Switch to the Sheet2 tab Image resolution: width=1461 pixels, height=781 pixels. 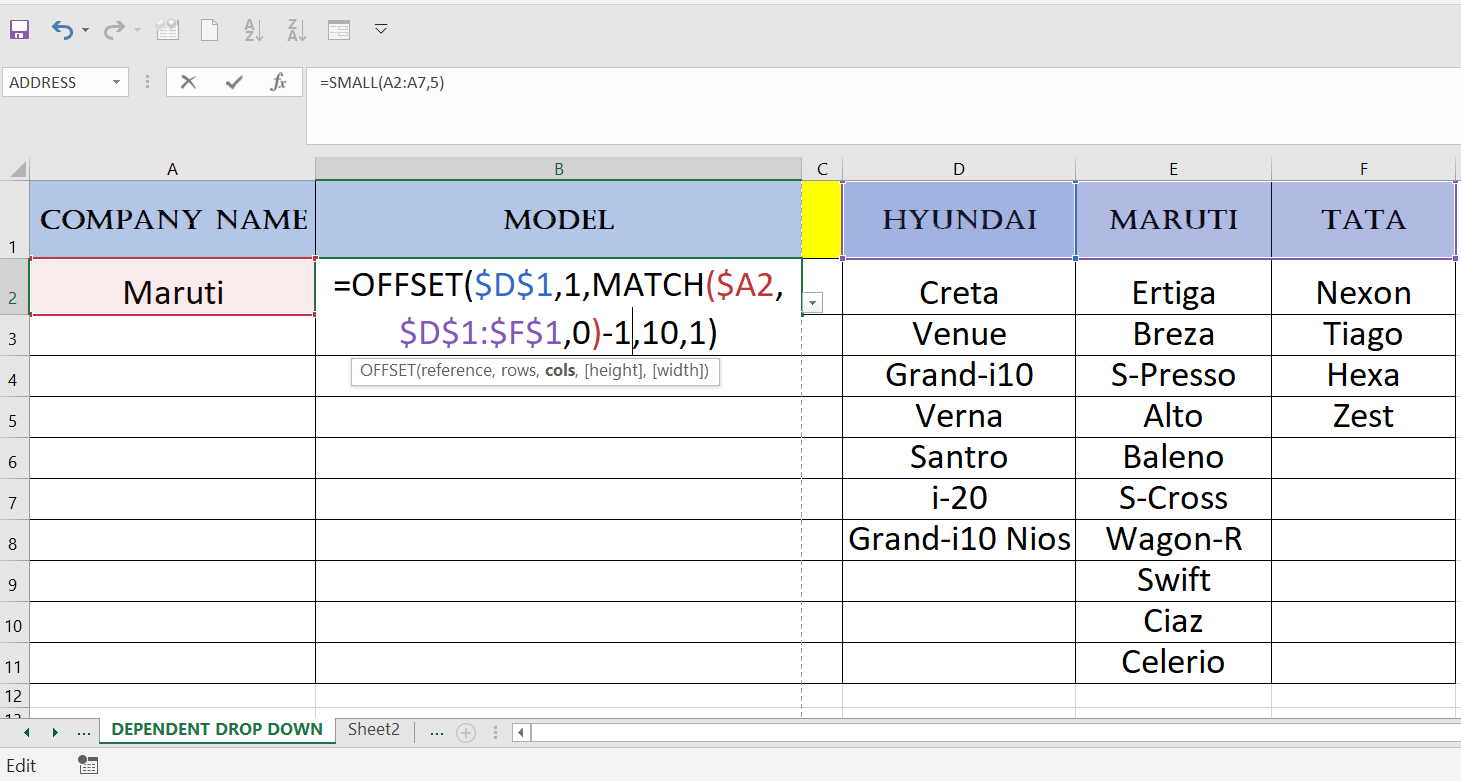(374, 730)
